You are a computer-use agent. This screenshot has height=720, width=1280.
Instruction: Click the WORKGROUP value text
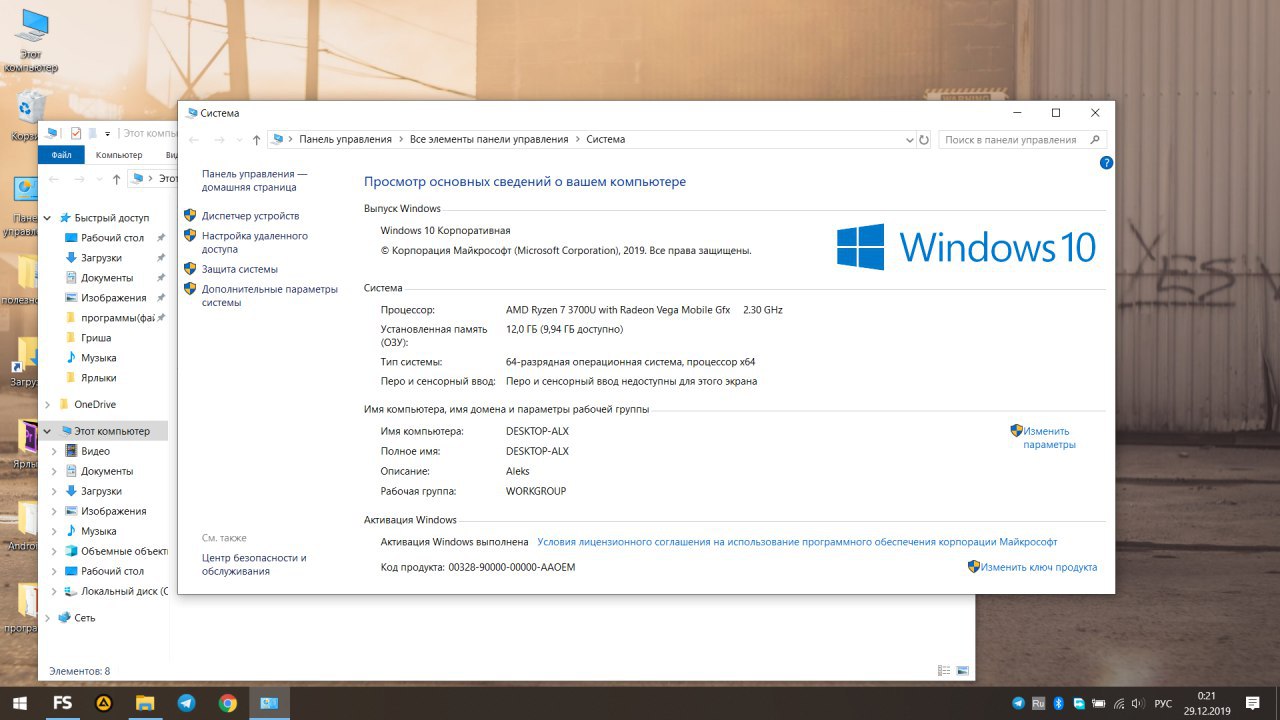(536, 491)
